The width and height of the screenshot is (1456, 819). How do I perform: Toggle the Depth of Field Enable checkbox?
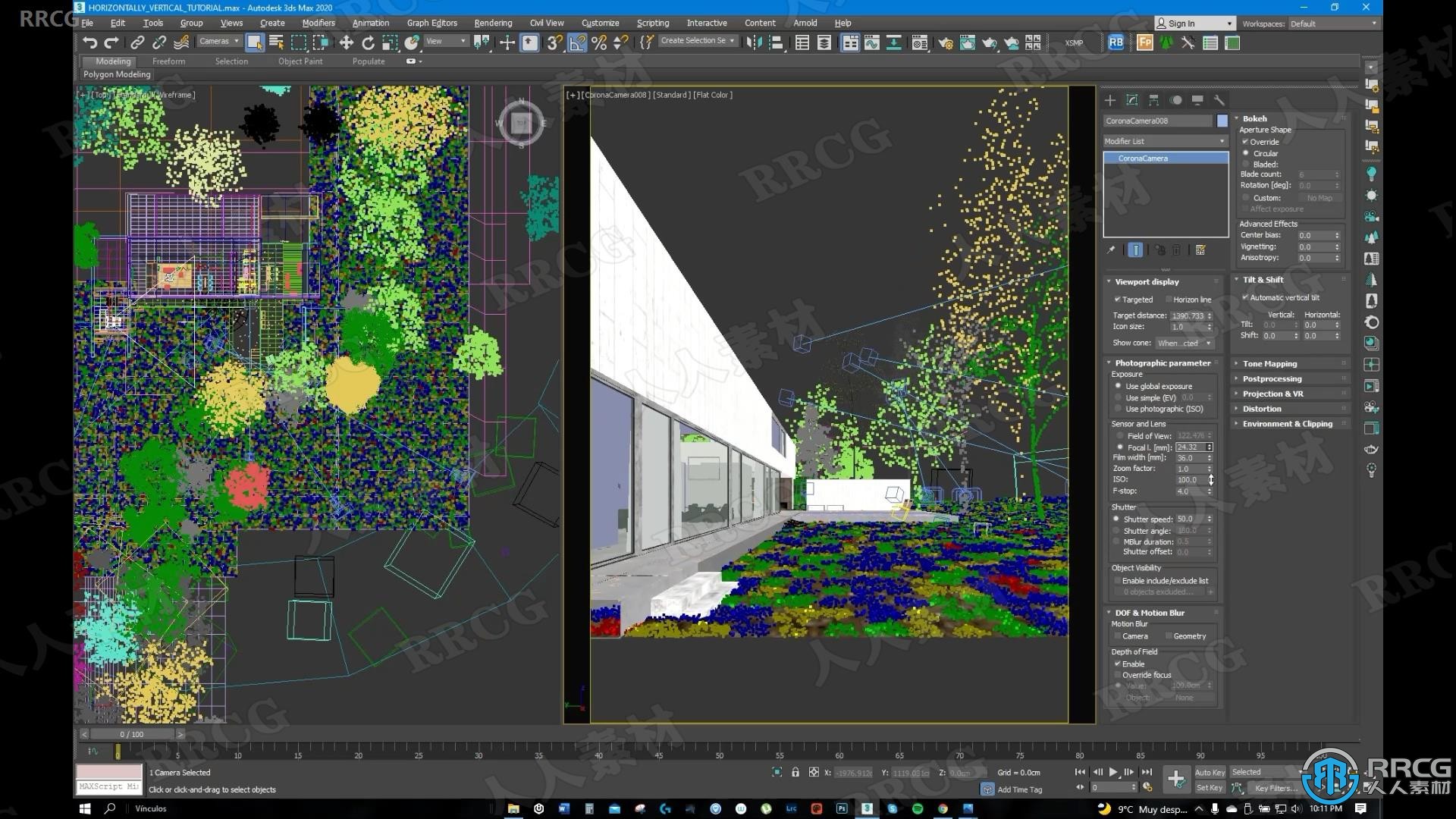coord(1117,663)
